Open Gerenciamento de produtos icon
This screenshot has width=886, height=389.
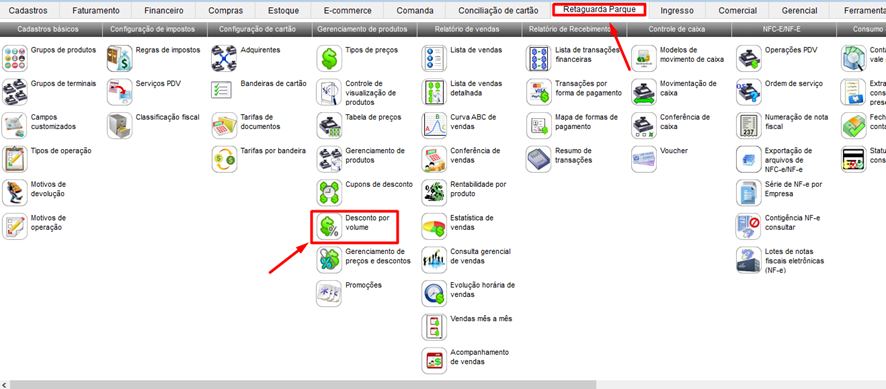329,159
